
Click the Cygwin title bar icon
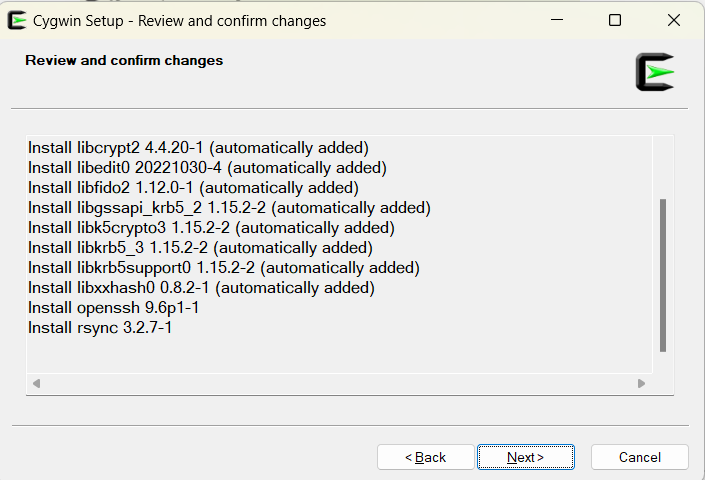16,20
